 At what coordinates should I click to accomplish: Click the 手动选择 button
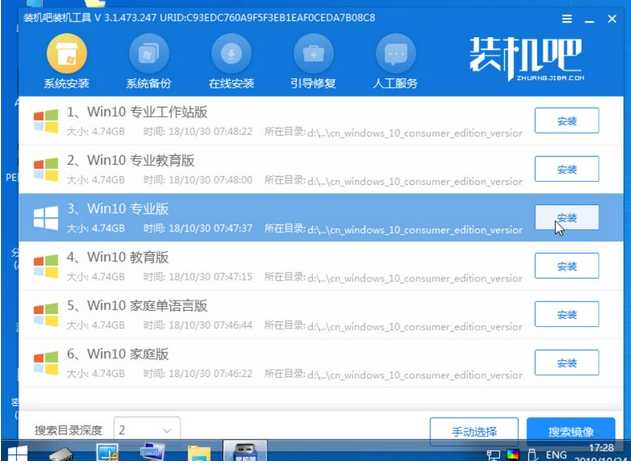474,431
